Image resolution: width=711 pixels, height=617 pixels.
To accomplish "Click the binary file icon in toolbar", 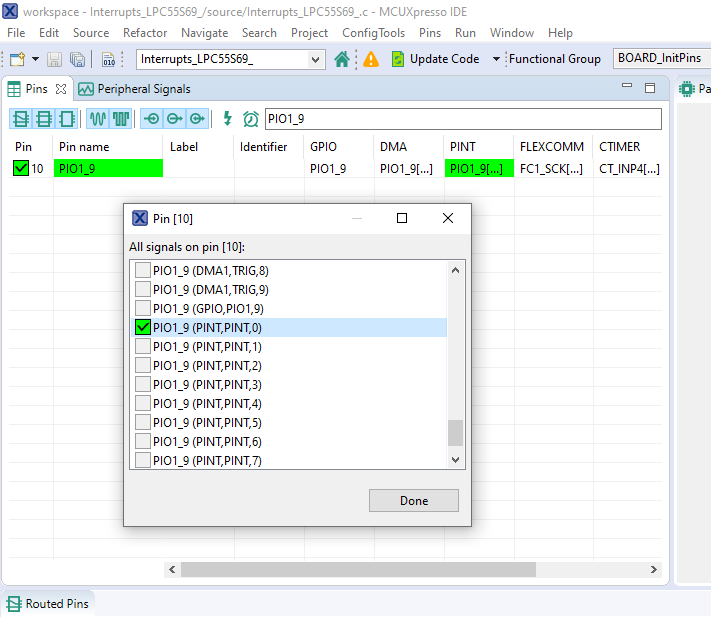I will [x=108, y=59].
